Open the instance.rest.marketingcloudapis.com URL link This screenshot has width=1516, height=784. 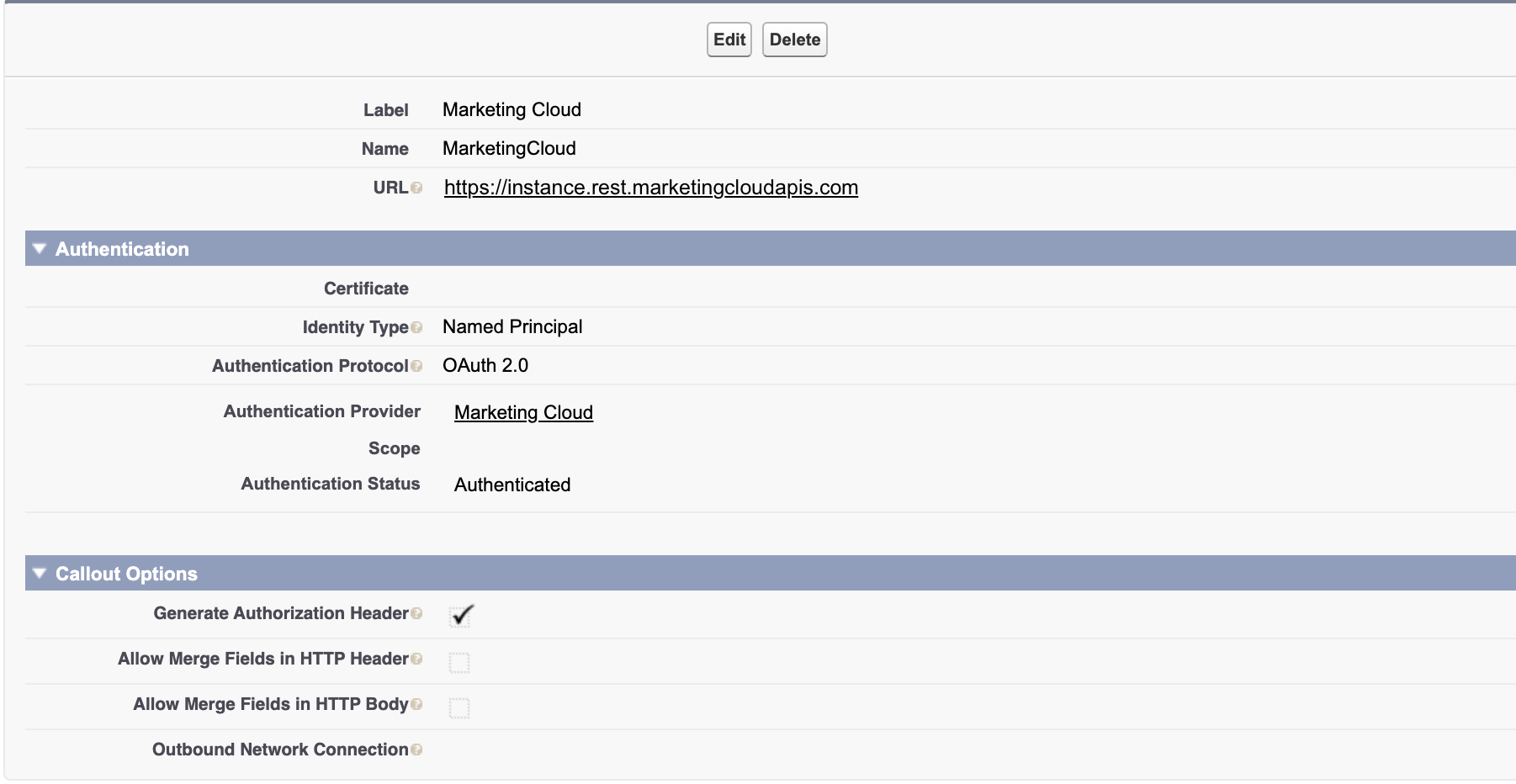(x=650, y=188)
